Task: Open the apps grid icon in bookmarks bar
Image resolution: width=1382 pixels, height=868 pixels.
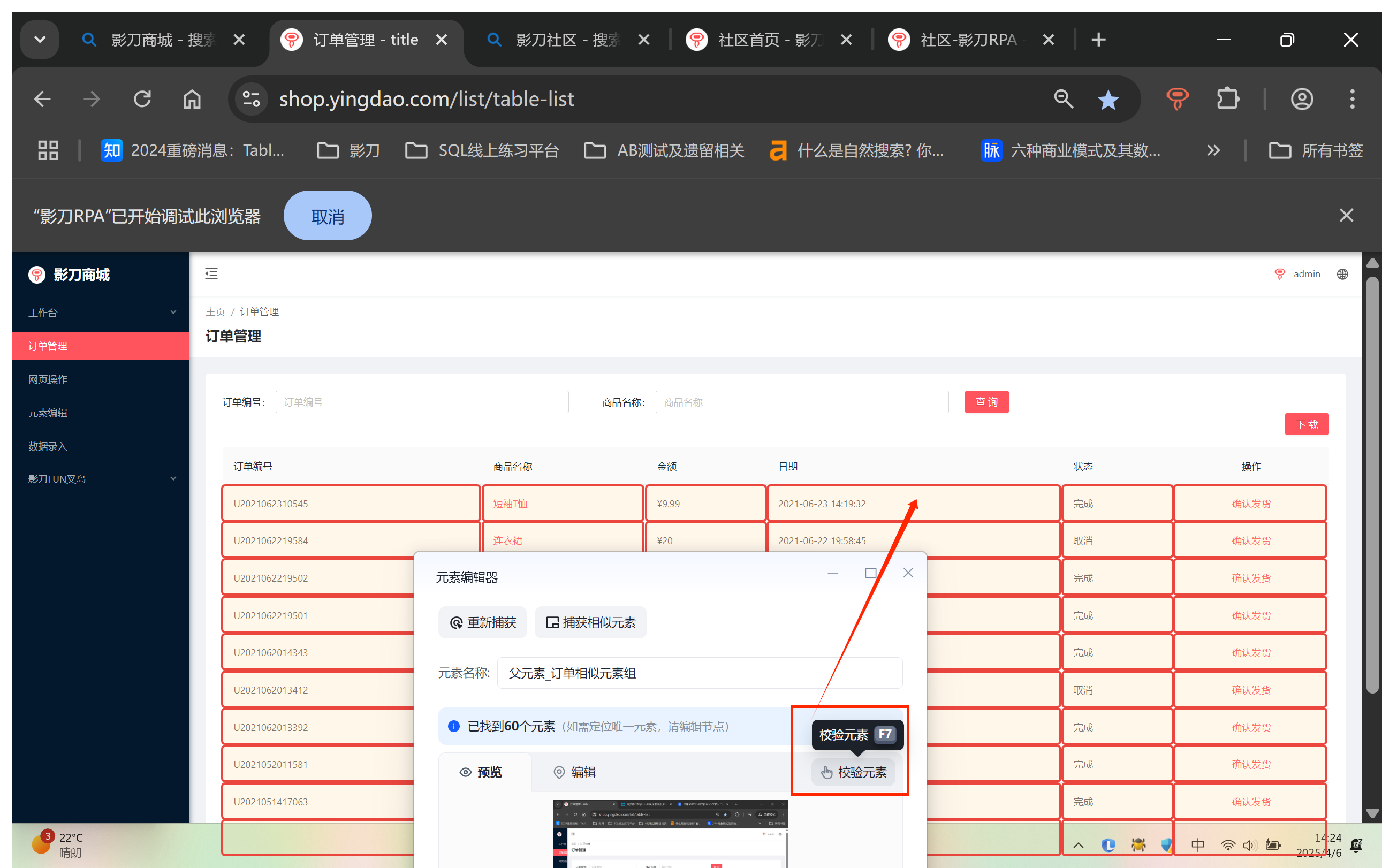Action: click(48, 150)
